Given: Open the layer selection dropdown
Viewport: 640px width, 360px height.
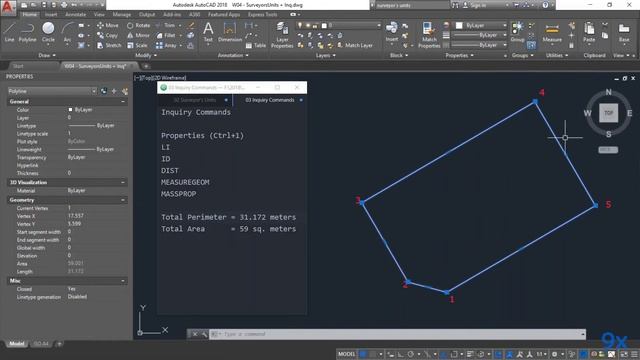Looking at the screenshot, I should click(x=338, y=25).
